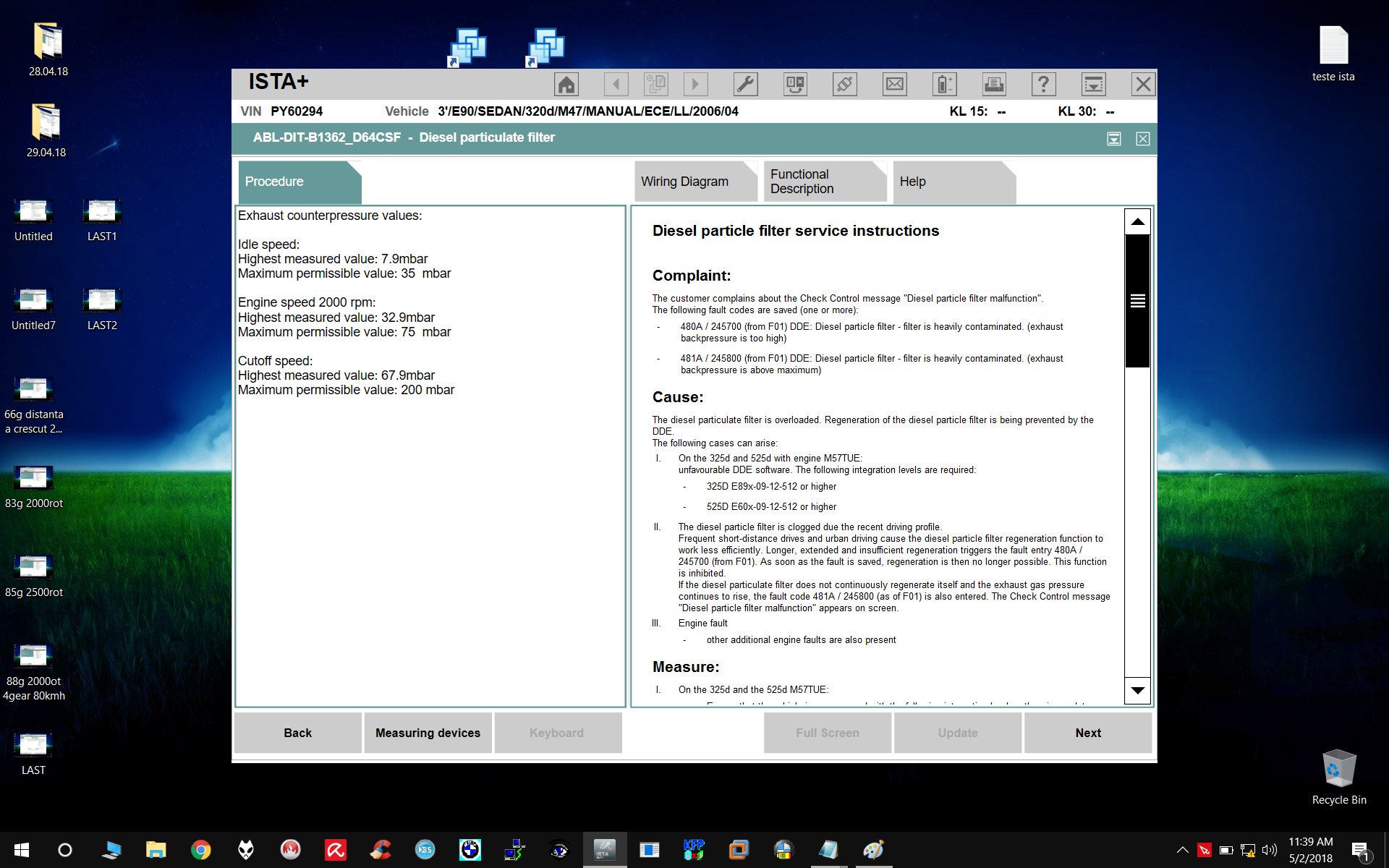Image resolution: width=1389 pixels, height=868 pixels.
Task: Switch to the Procedure tab
Action: coord(300,182)
